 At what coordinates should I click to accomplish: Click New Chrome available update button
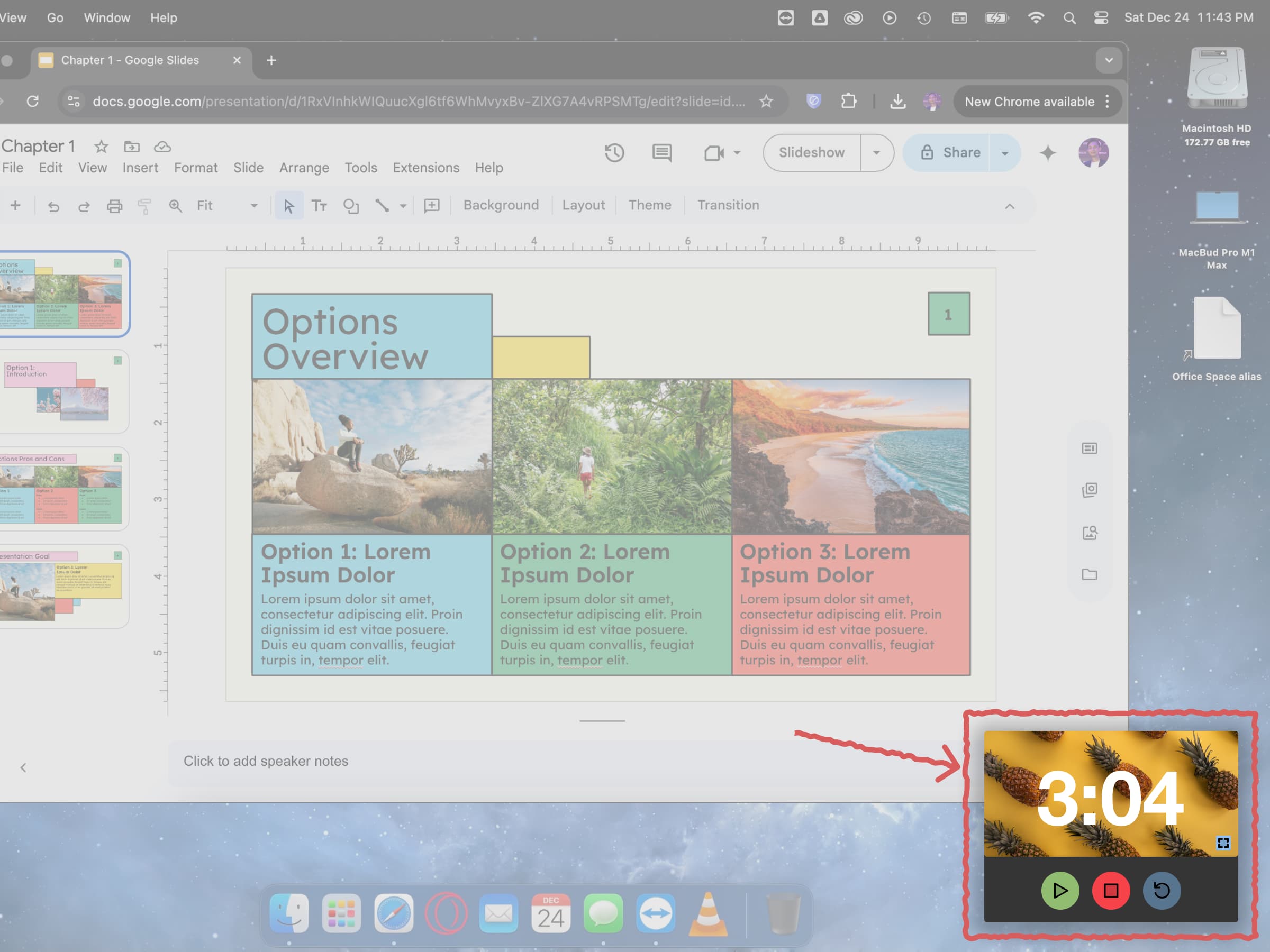[x=1037, y=102]
